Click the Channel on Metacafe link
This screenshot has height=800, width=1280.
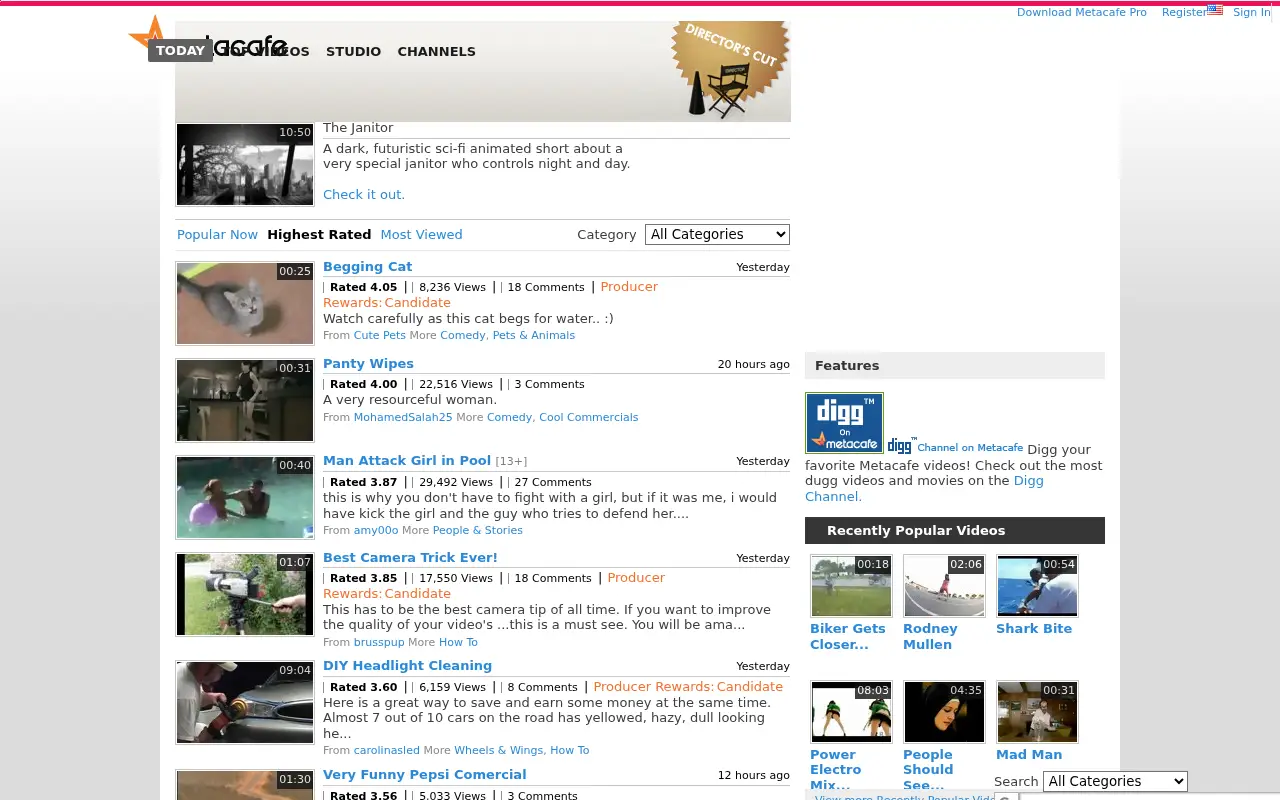pyautogui.click(x=970, y=448)
